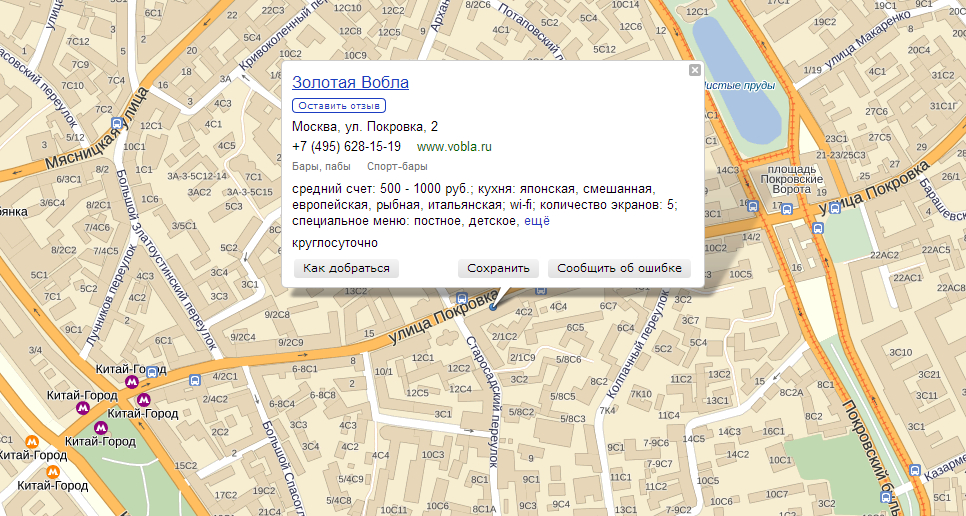Click the blue location dot under the balloon tail
This screenshot has height=516, width=966.
[x=492, y=307]
